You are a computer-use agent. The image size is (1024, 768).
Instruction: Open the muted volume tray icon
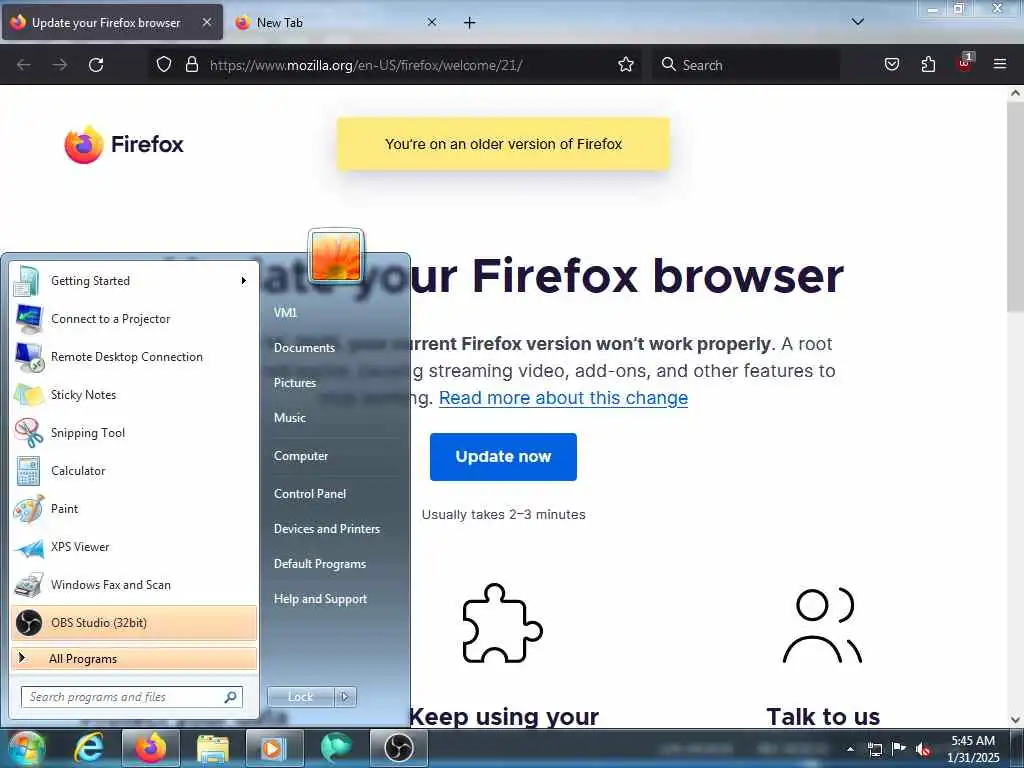pyautogui.click(x=922, y=749)
